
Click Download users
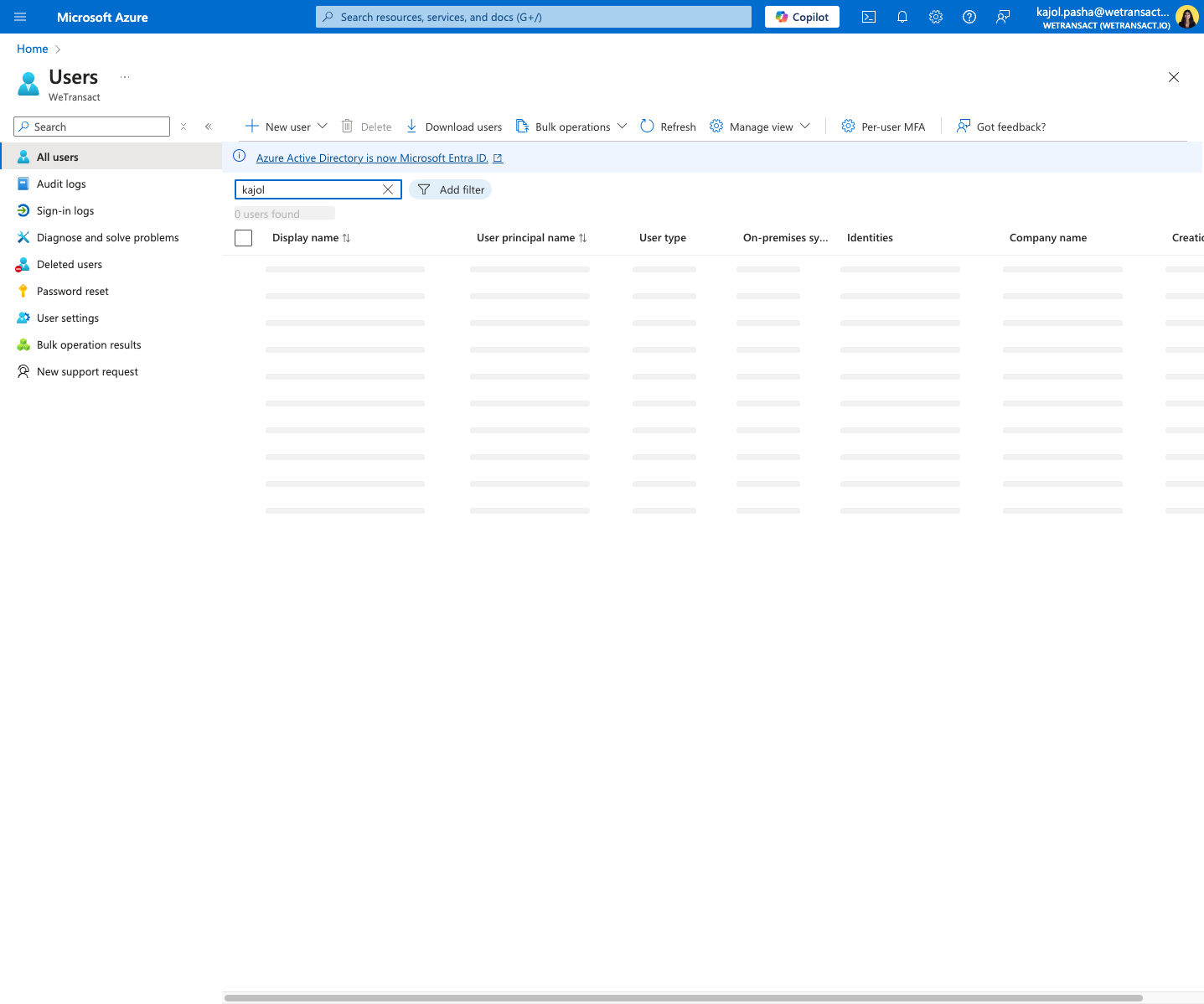point(453,127)
